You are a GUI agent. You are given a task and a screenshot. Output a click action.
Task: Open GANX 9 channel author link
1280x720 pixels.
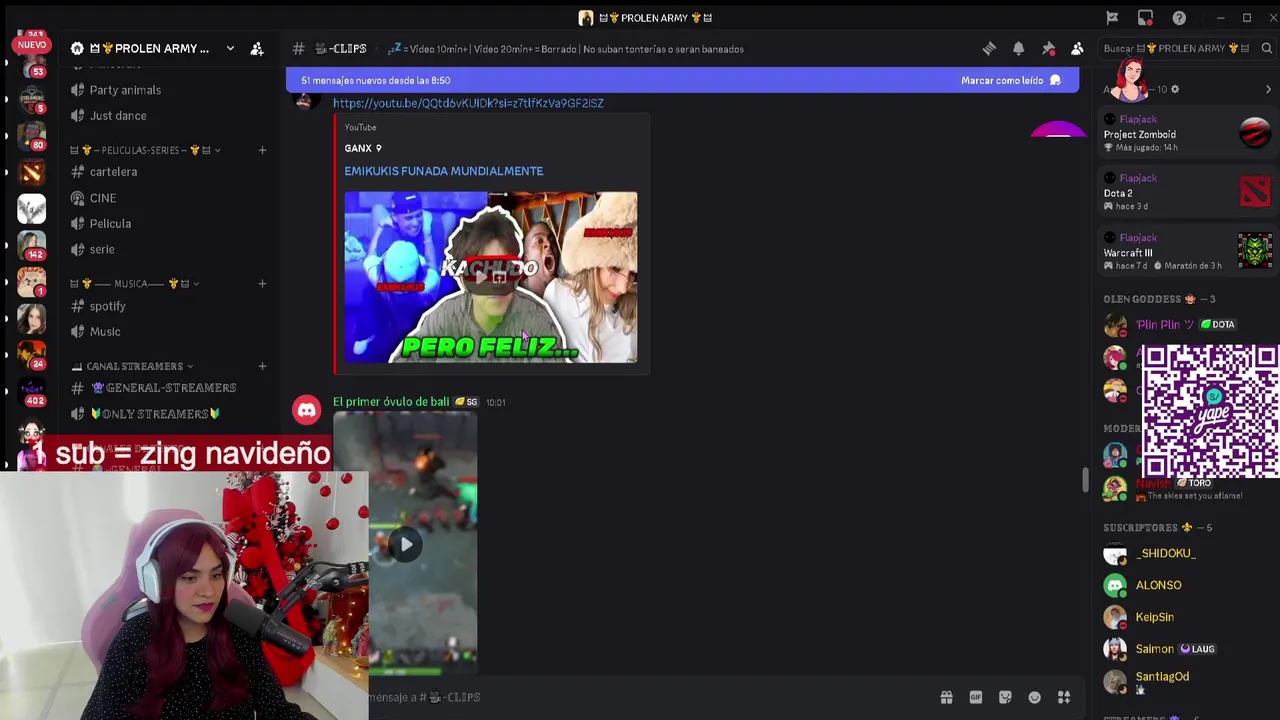pyautogui.click(x=363, y=148)
